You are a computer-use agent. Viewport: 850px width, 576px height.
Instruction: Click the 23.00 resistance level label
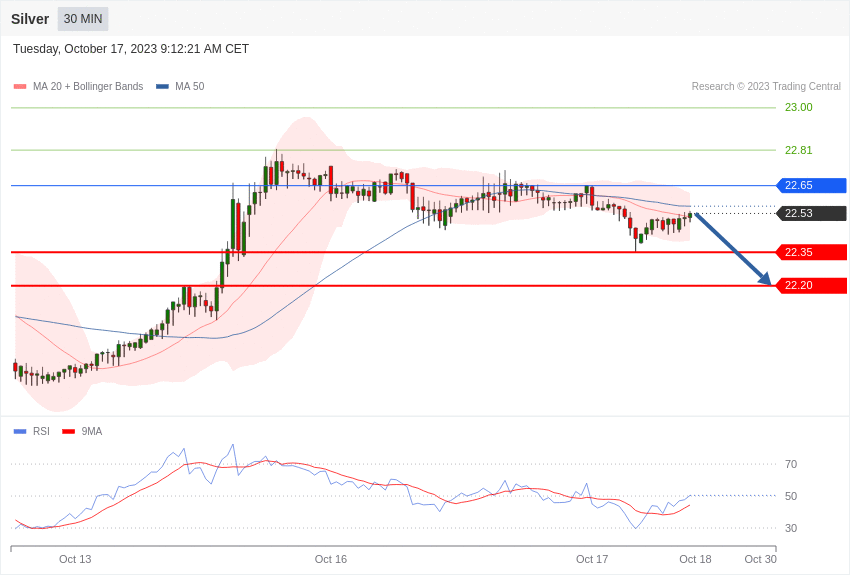click(799, 107)
